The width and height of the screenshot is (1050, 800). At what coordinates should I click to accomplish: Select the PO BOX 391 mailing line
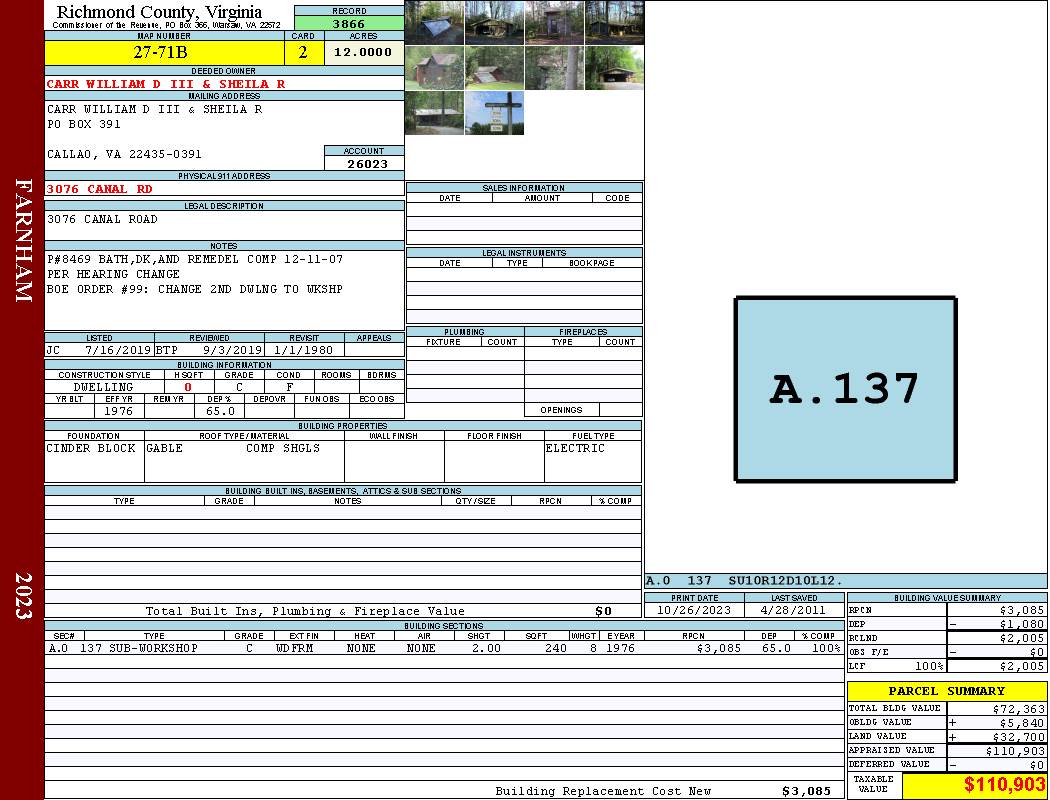(84, 125)
